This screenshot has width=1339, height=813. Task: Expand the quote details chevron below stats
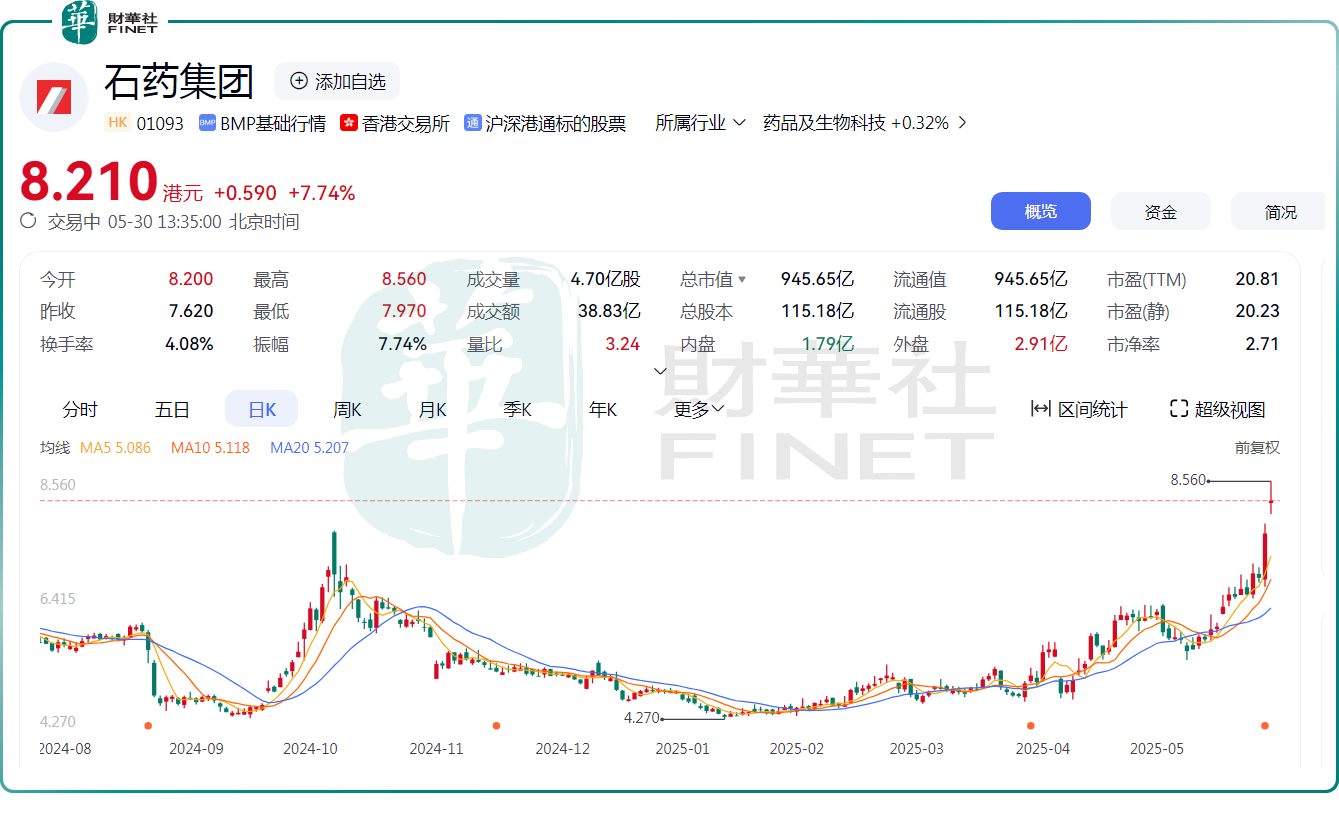tap(660, 371)
